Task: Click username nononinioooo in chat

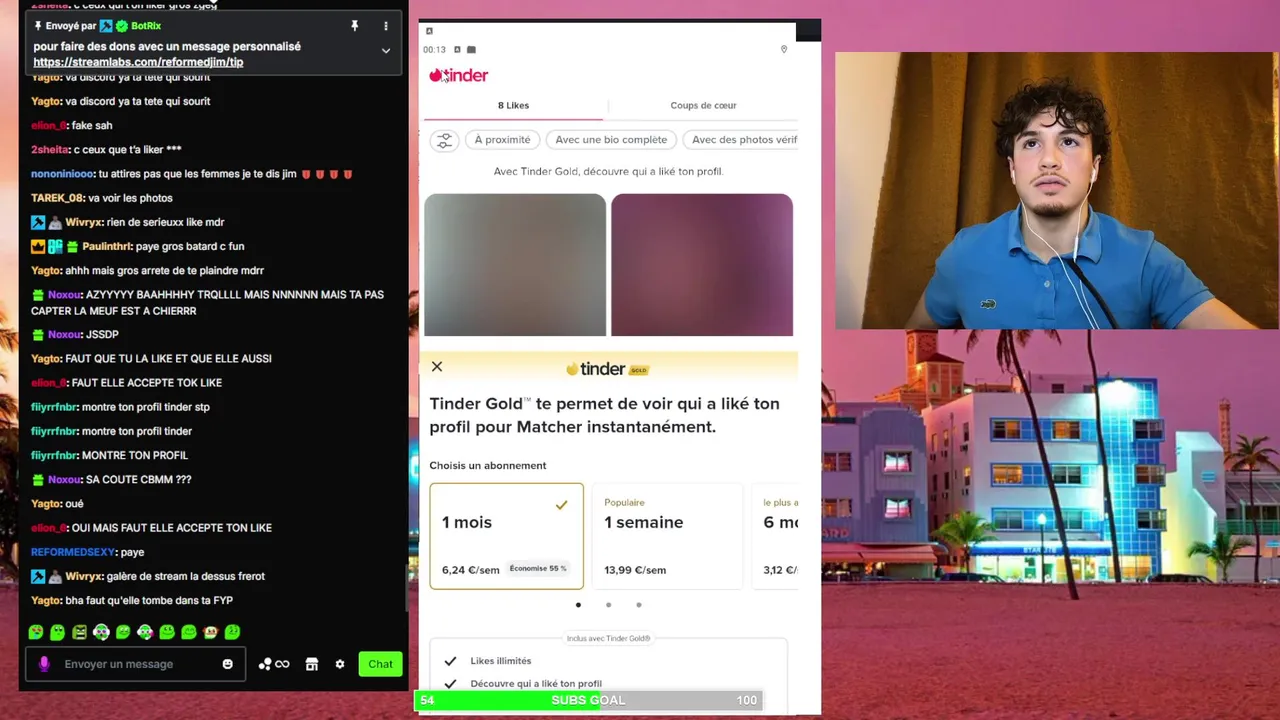Action: (x=63, y=174)
